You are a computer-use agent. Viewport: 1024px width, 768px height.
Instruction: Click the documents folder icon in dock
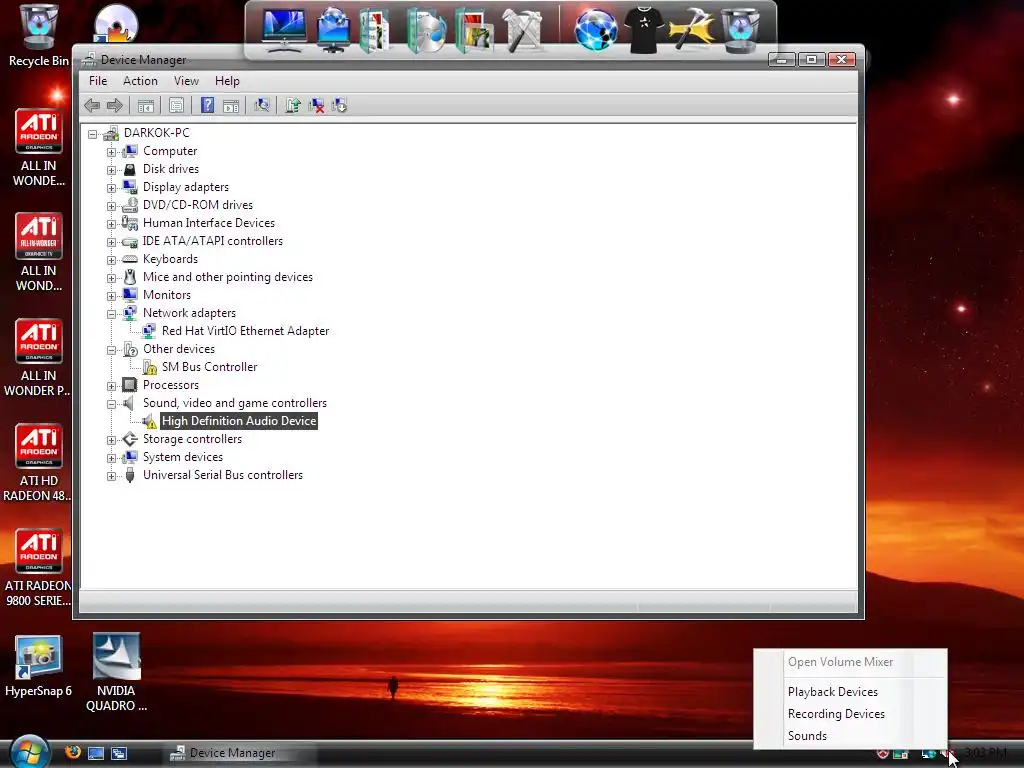click(374, 30)
